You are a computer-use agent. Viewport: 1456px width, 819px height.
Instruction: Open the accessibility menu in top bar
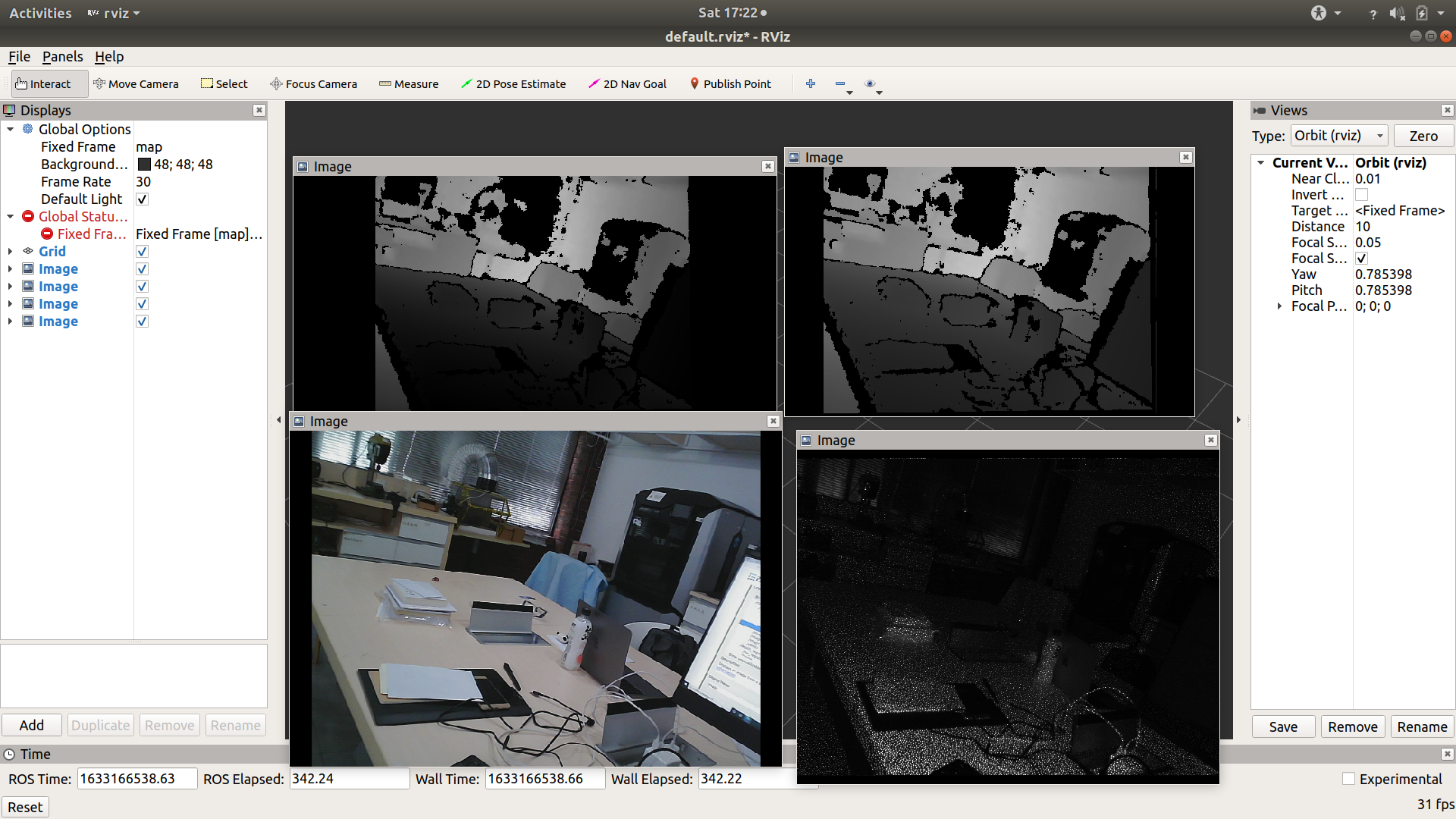tap(1326, 13)
